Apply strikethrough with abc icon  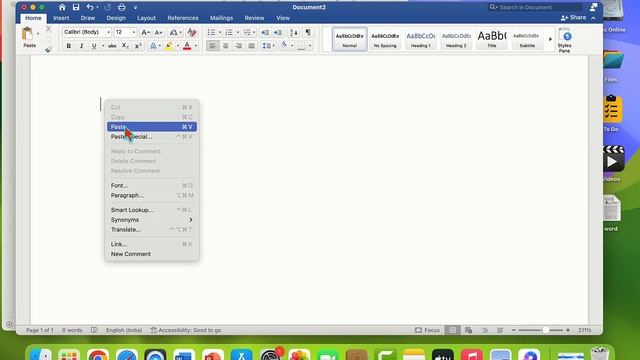point(112,46)
